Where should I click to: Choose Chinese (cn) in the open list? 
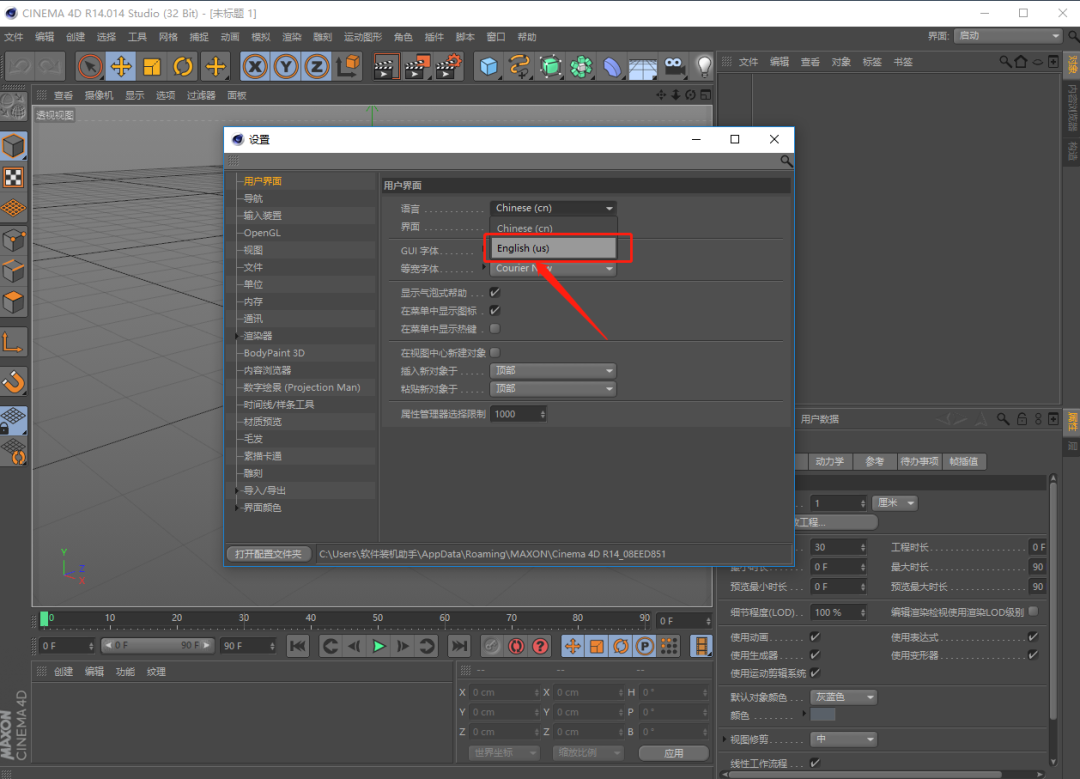(x=554, y=228)
